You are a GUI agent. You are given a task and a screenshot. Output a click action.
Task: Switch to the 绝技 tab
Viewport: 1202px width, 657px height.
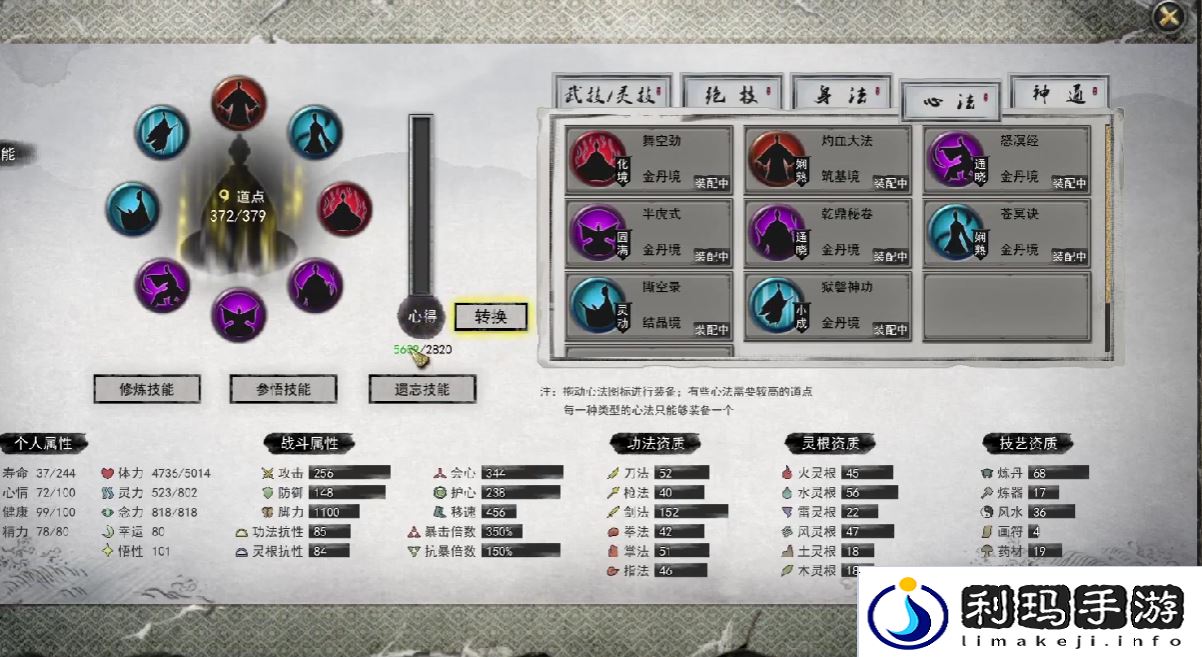(x=731, y=95)
